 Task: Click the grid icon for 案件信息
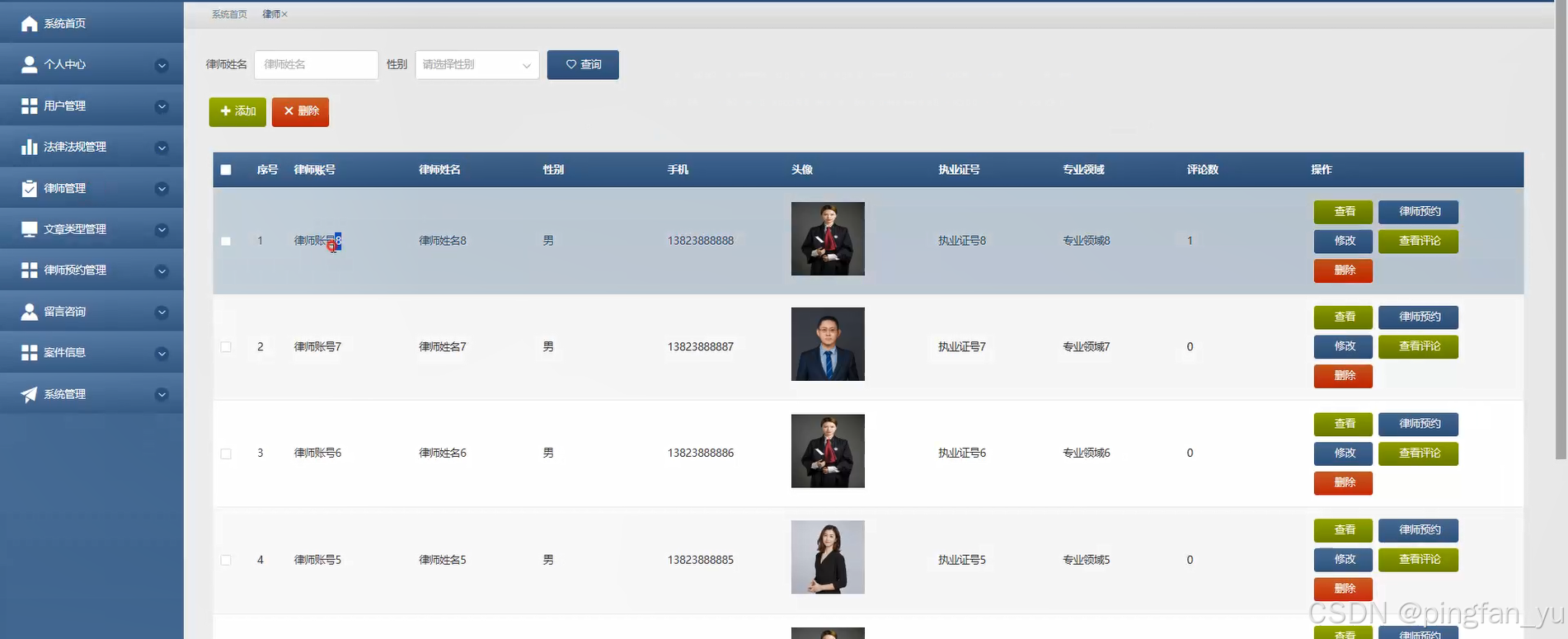click(x=29, y=353)
